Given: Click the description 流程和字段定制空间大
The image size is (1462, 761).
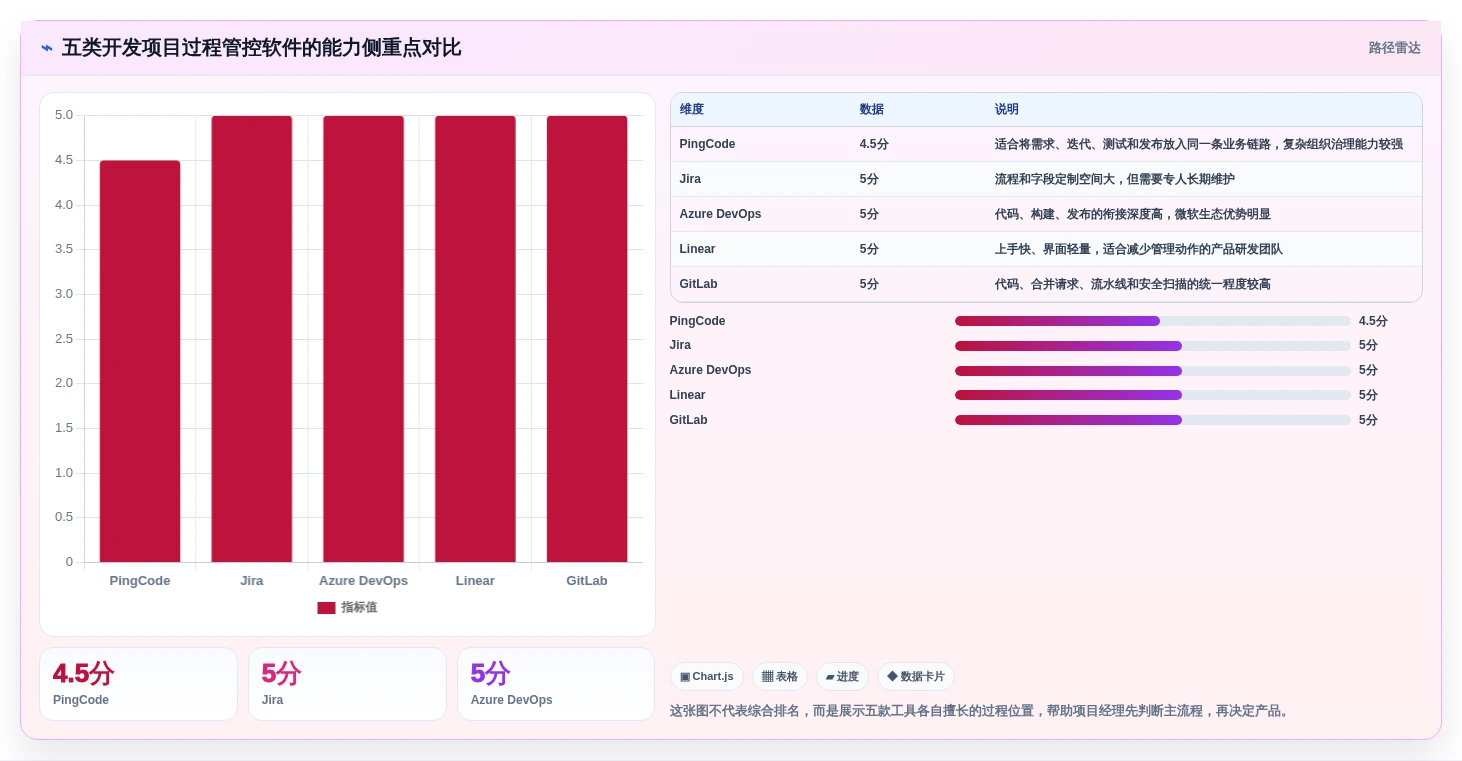Looking at the screenshot, I should (1115, 179).
